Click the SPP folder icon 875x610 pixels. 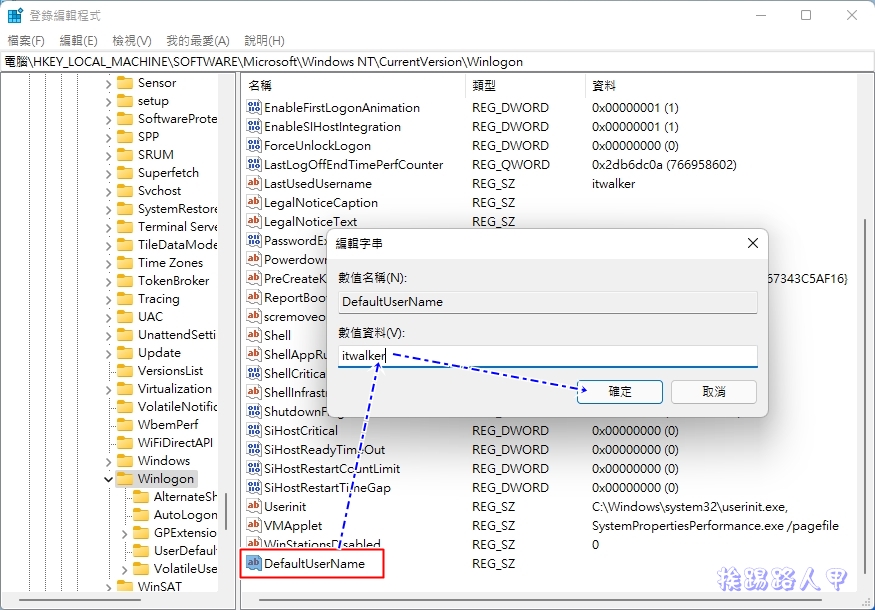(125, 137)
